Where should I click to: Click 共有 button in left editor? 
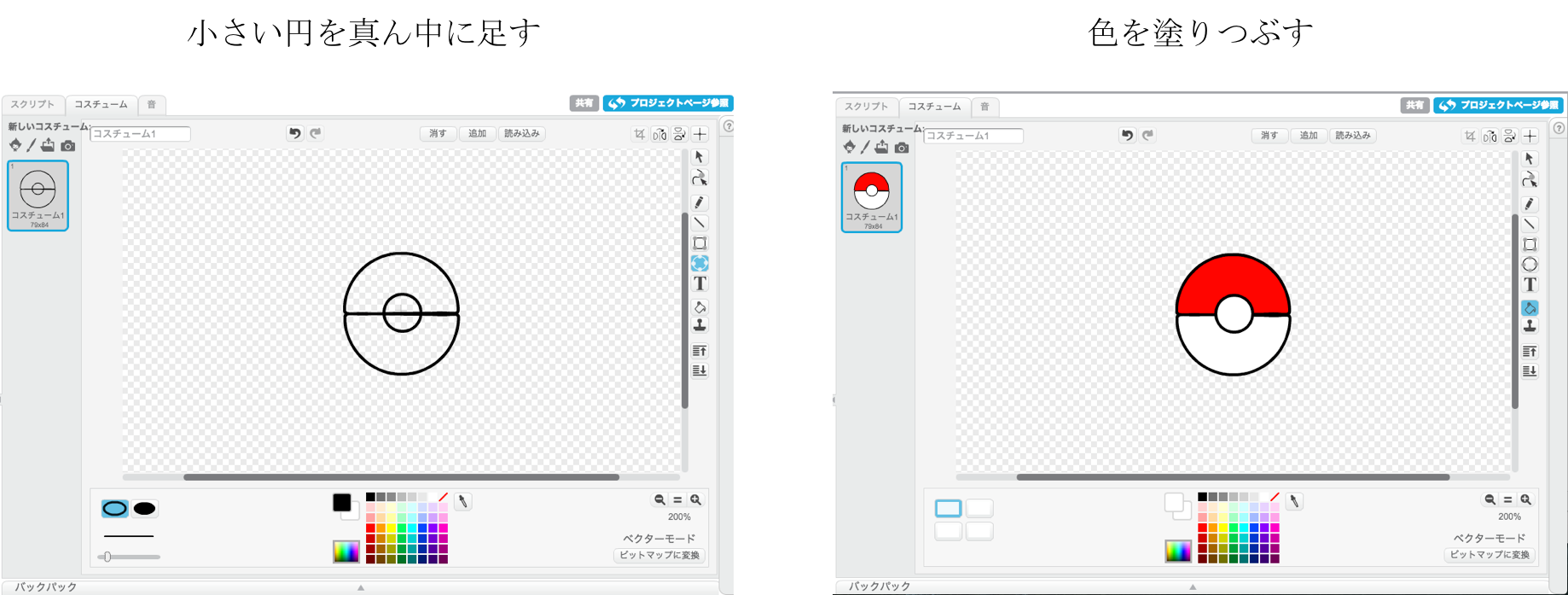coord(584,103)
